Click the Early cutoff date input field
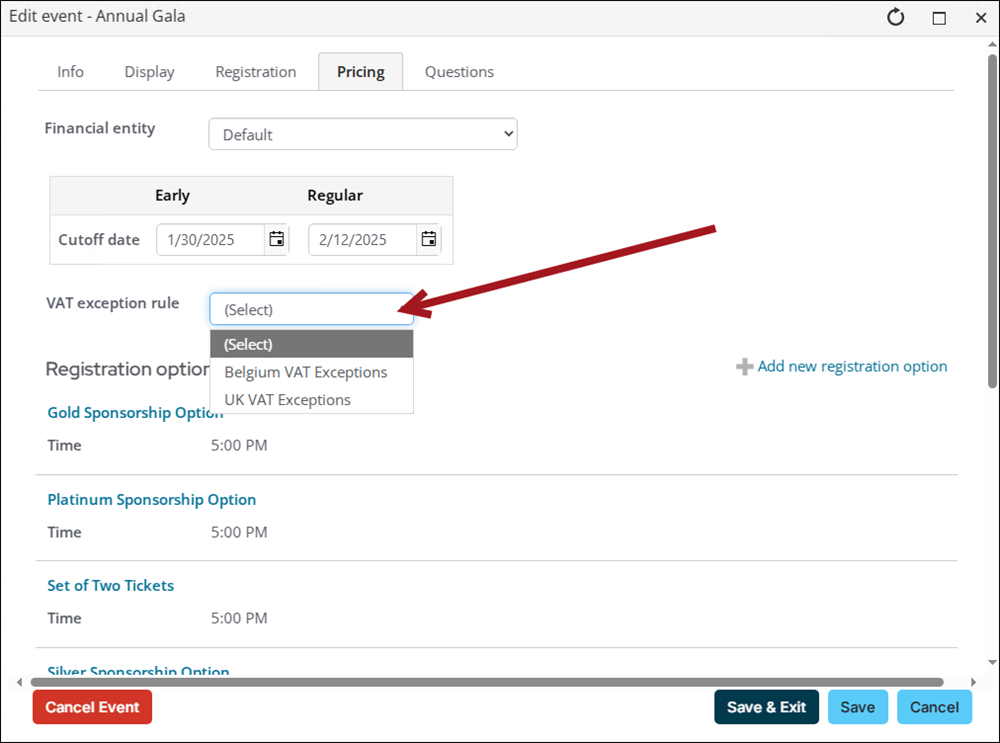The width and height of the screenshot is (1000, 743). 210,240
